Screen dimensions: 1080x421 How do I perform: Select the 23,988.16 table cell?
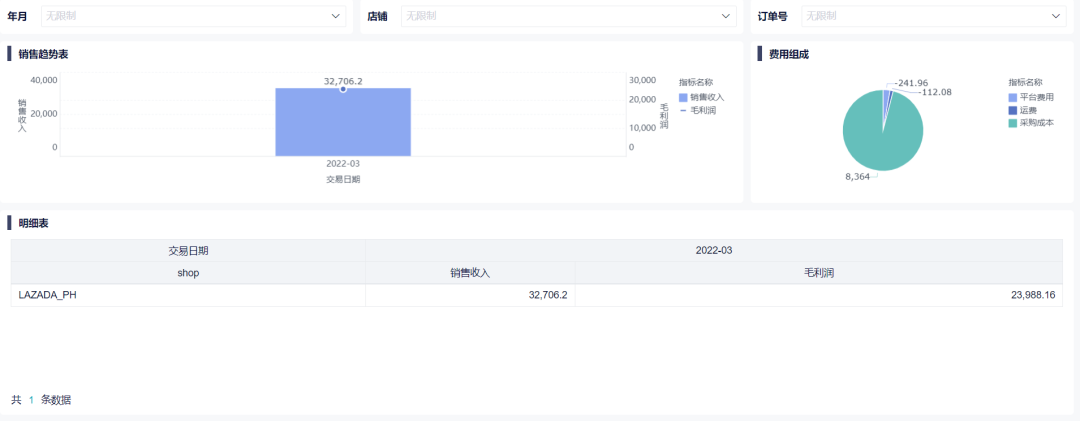pyautogui.click(x=818, y=295)
